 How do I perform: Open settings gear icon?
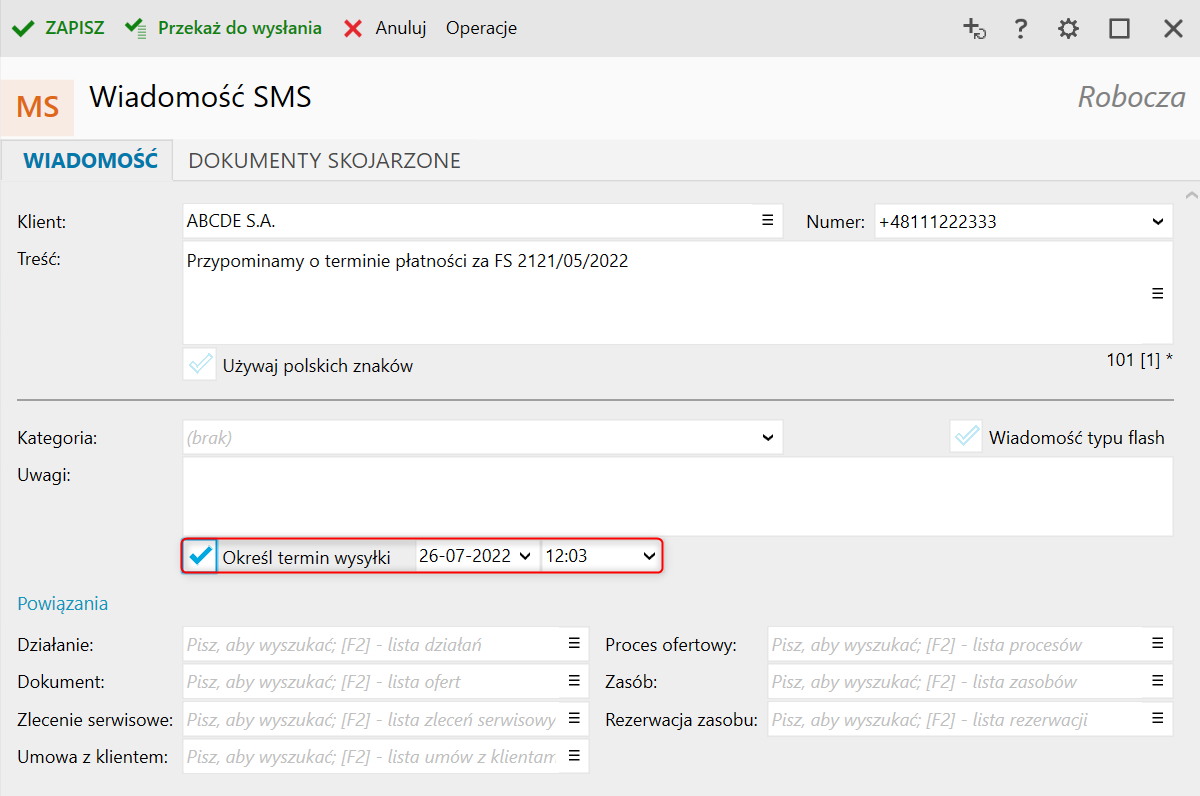click(1069, 29)
